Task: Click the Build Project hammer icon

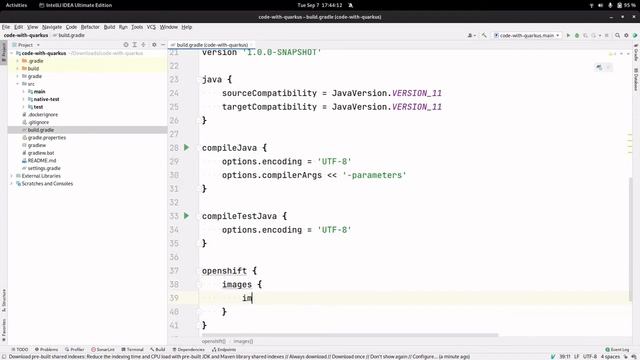Action: tap(484, 36)
